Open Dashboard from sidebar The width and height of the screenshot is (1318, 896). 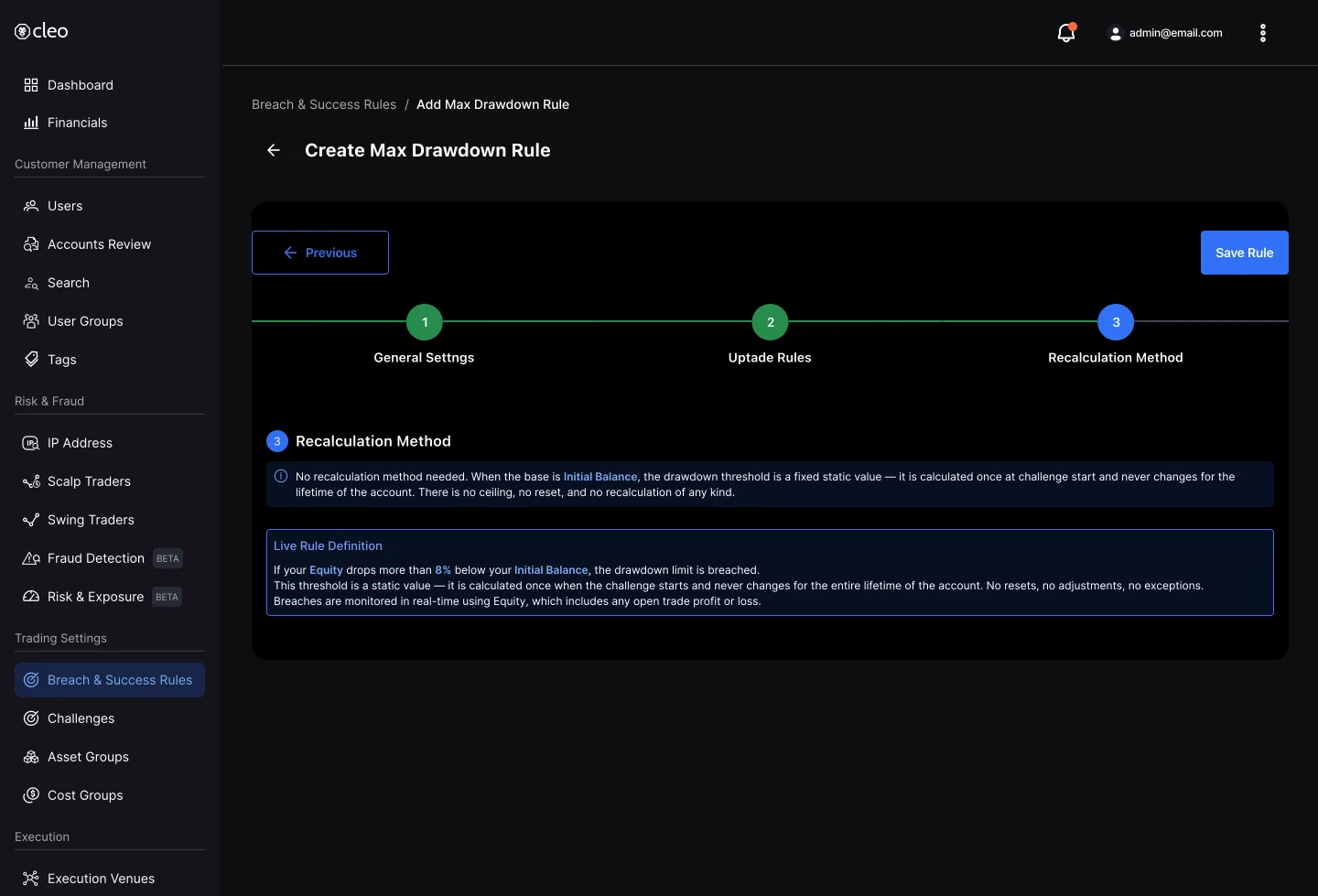point(110,85)
